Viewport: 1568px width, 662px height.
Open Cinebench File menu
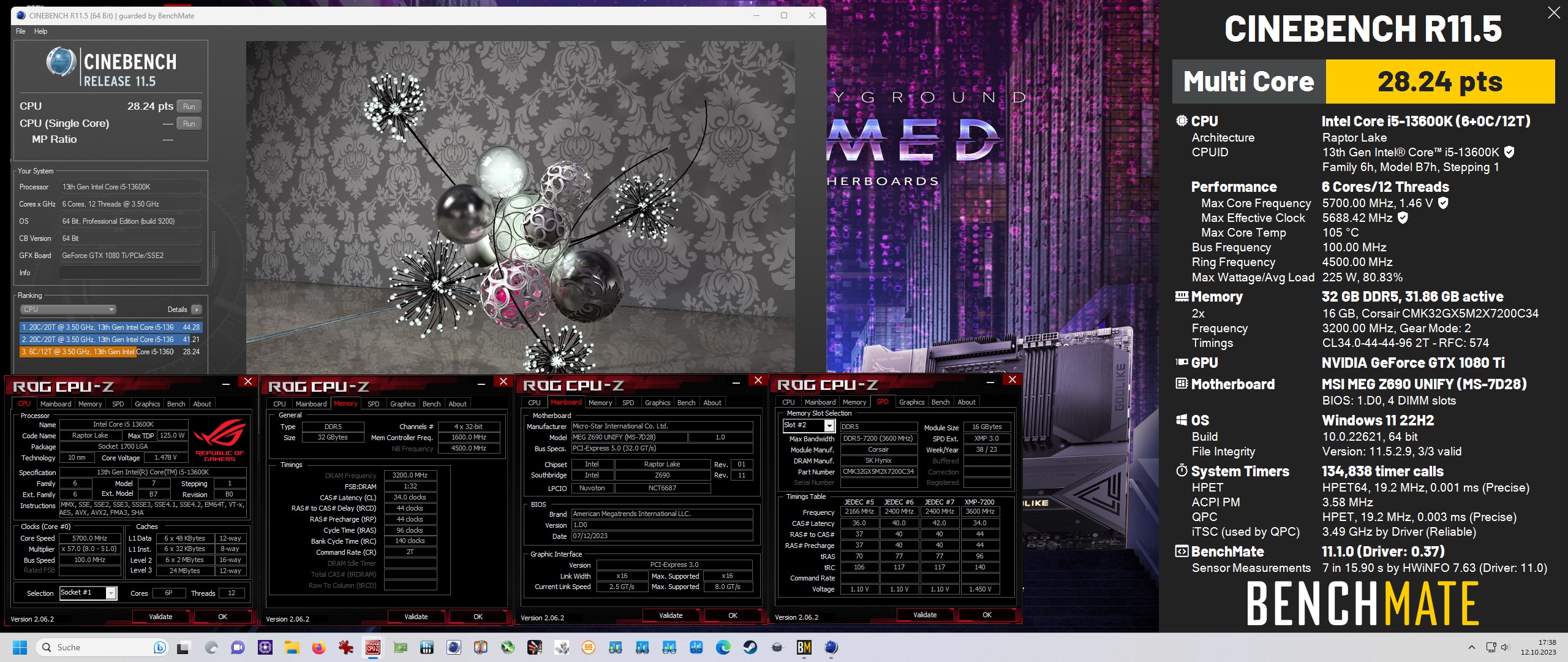click(21, 31)
